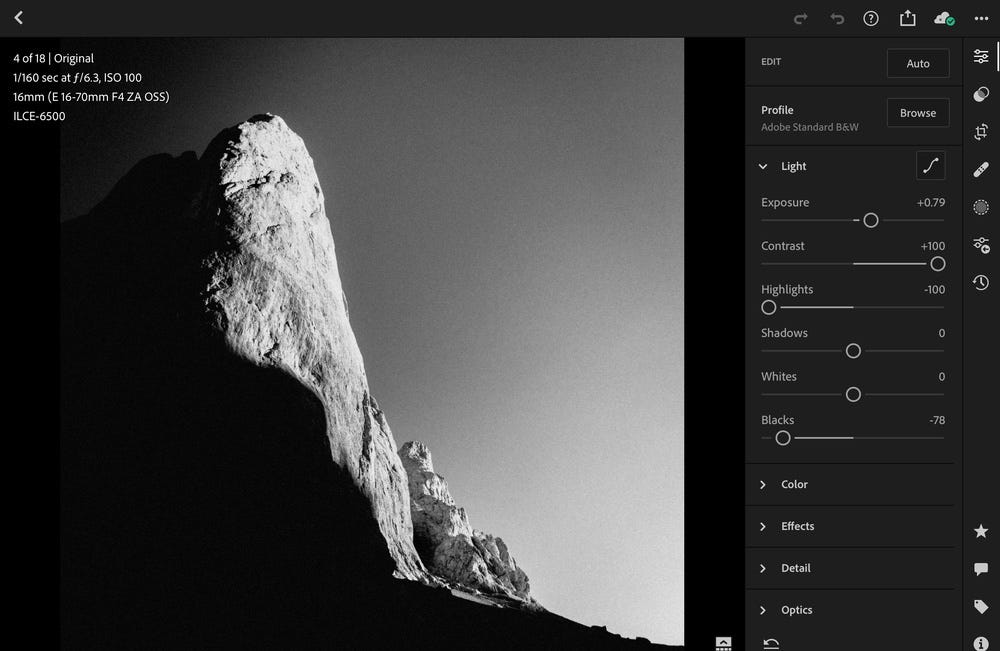The image size is (1000, 651).
Task: Click the Contrast value +100
Action: 932,246
